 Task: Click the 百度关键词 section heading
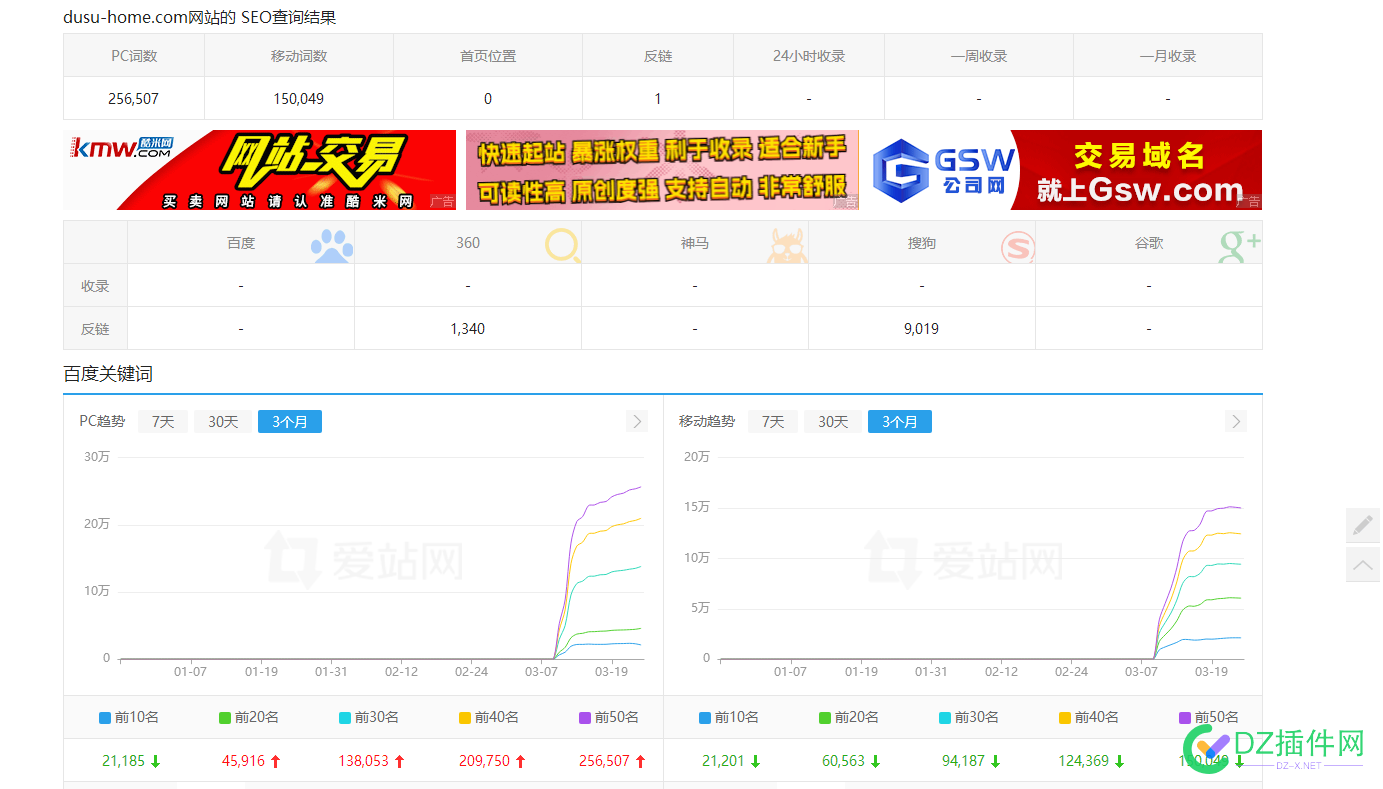[x=108, y=374]
